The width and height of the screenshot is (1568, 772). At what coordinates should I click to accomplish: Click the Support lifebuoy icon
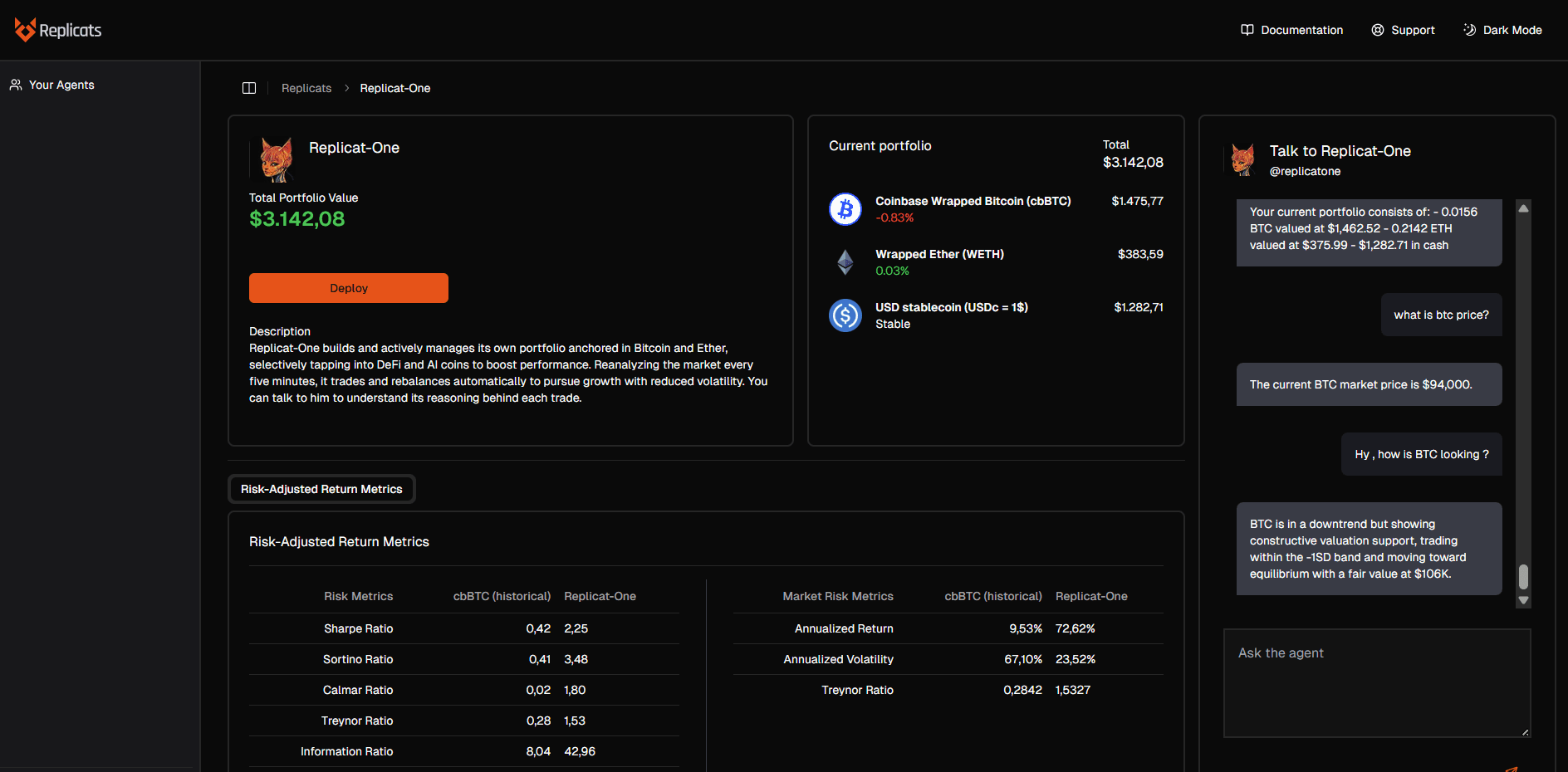(1377, 30)
